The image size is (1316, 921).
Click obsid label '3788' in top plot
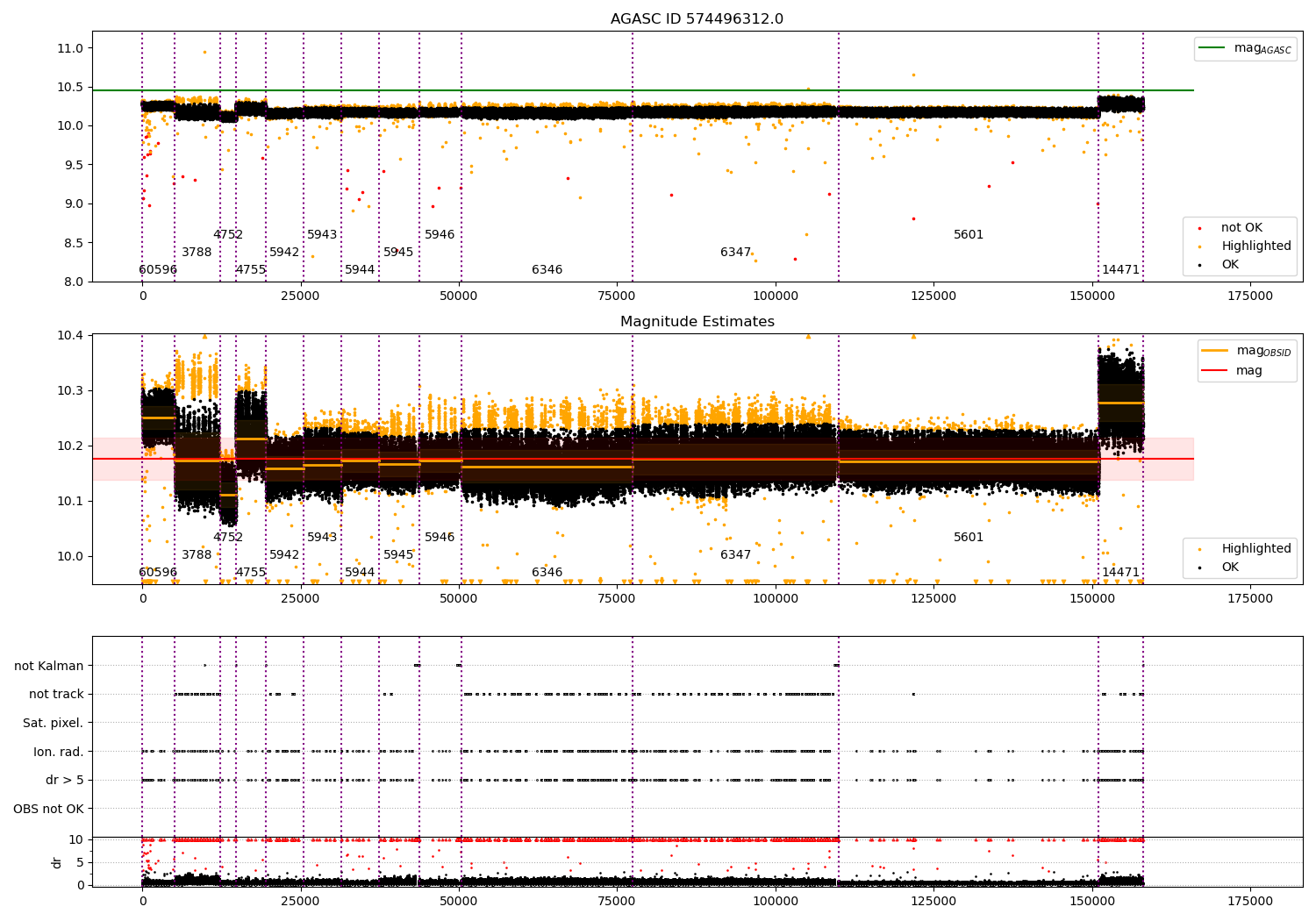coord(197,252)
